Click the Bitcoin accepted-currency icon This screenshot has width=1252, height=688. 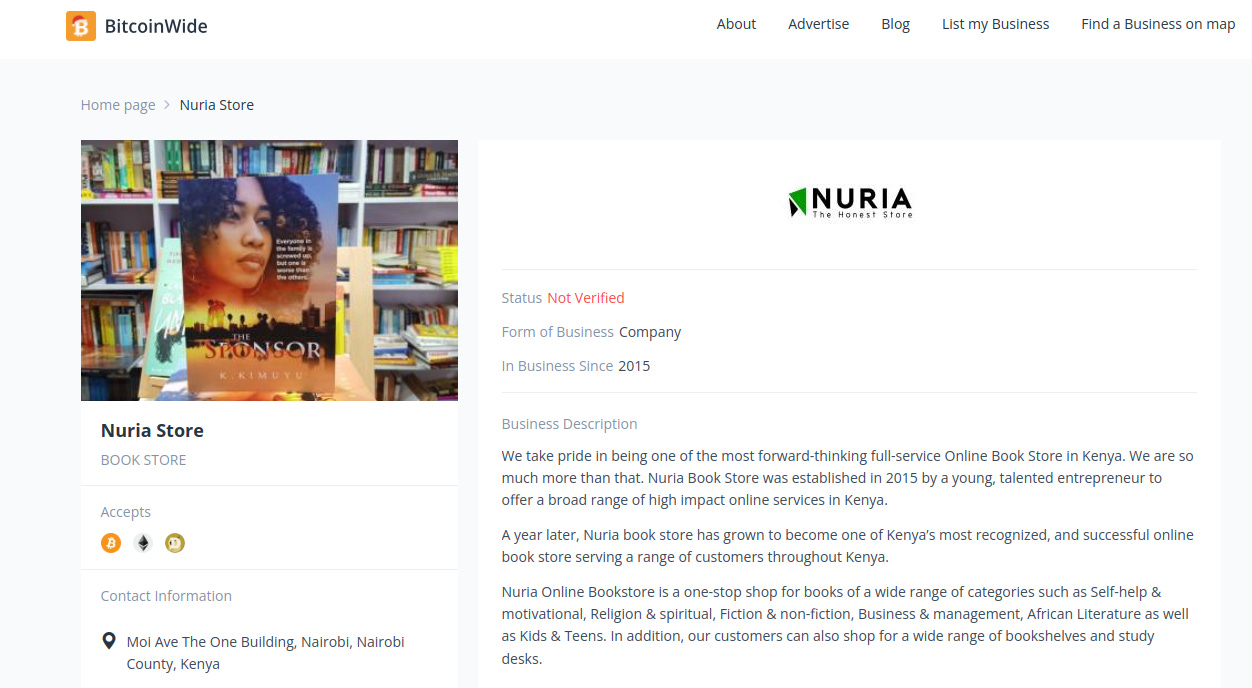(111, 543)
